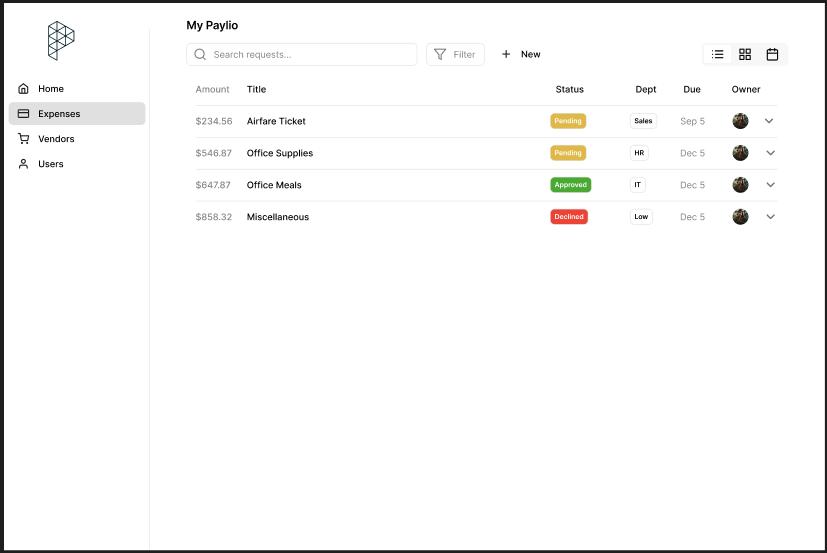Switch to grid view icon
The width and height of the screenshot is (827, 553).
point(745,54)
